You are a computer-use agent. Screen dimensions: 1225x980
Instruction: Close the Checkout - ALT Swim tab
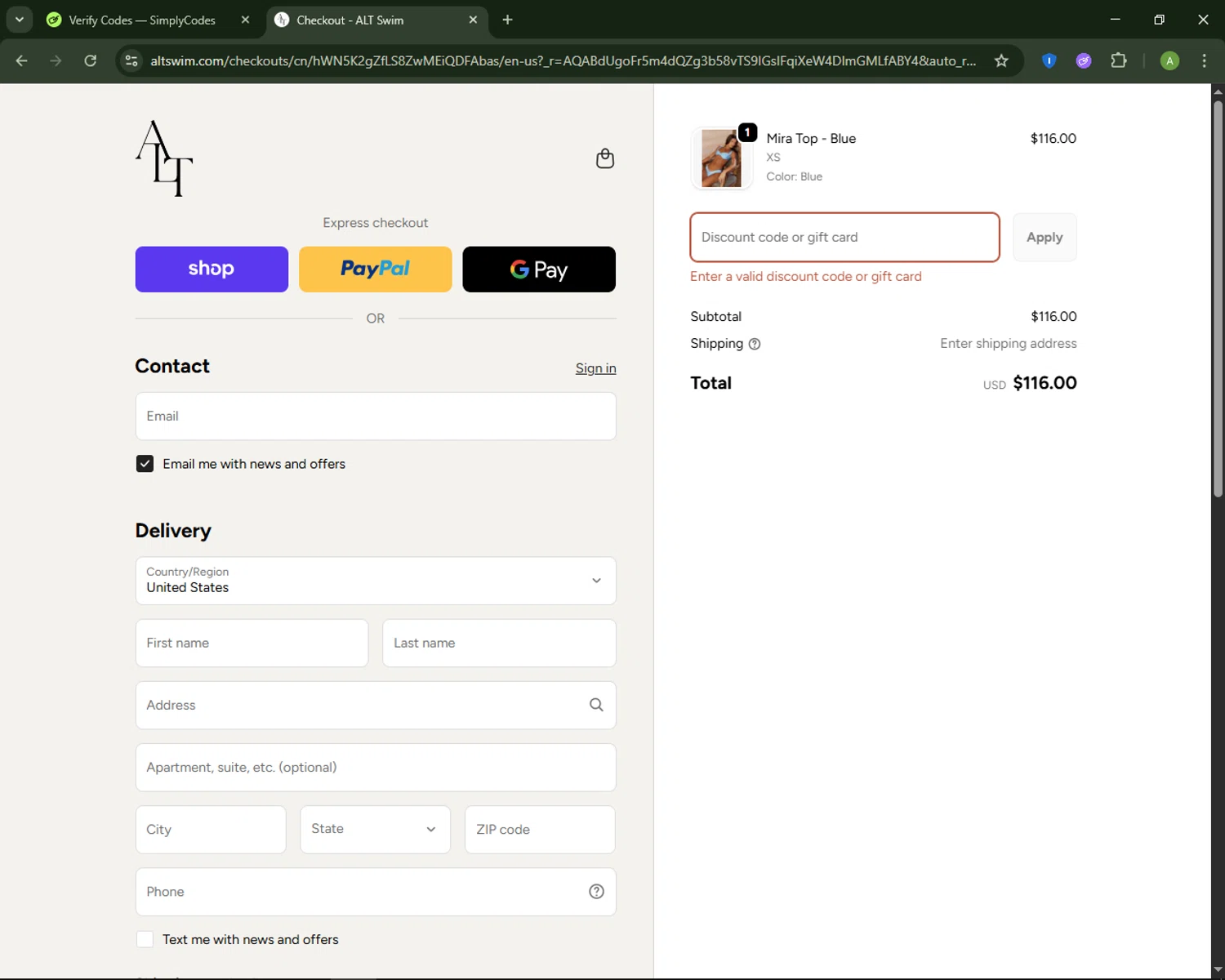coord(473,20)
